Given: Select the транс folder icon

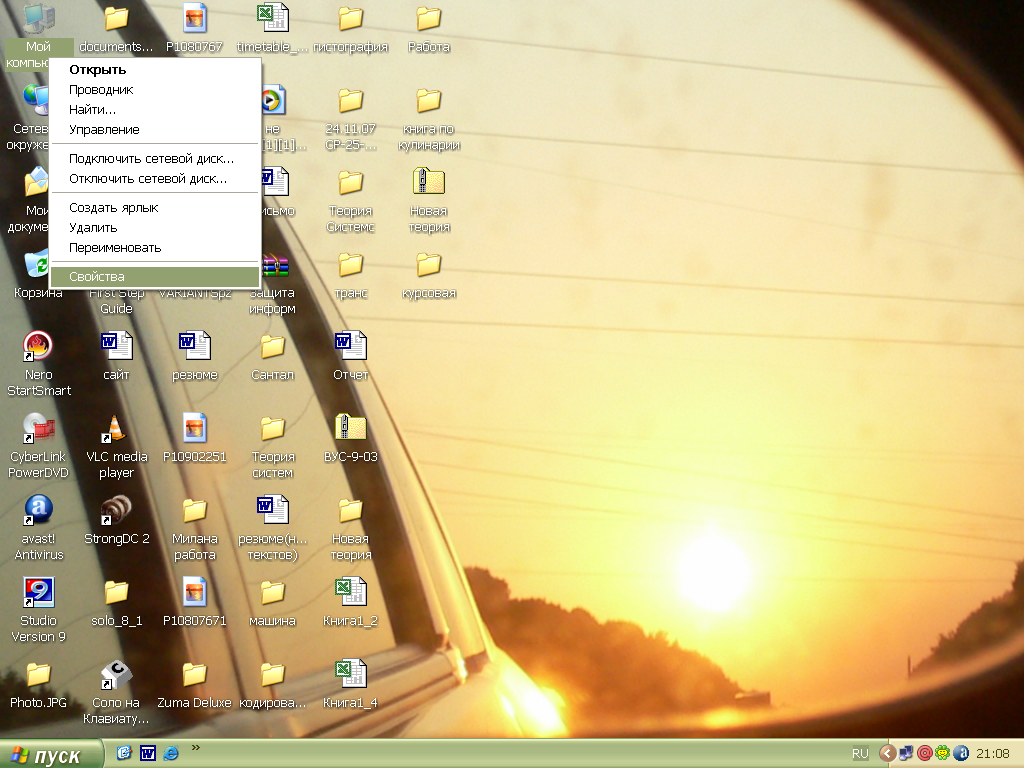Looking at the screenshot, I should [351, 265].
